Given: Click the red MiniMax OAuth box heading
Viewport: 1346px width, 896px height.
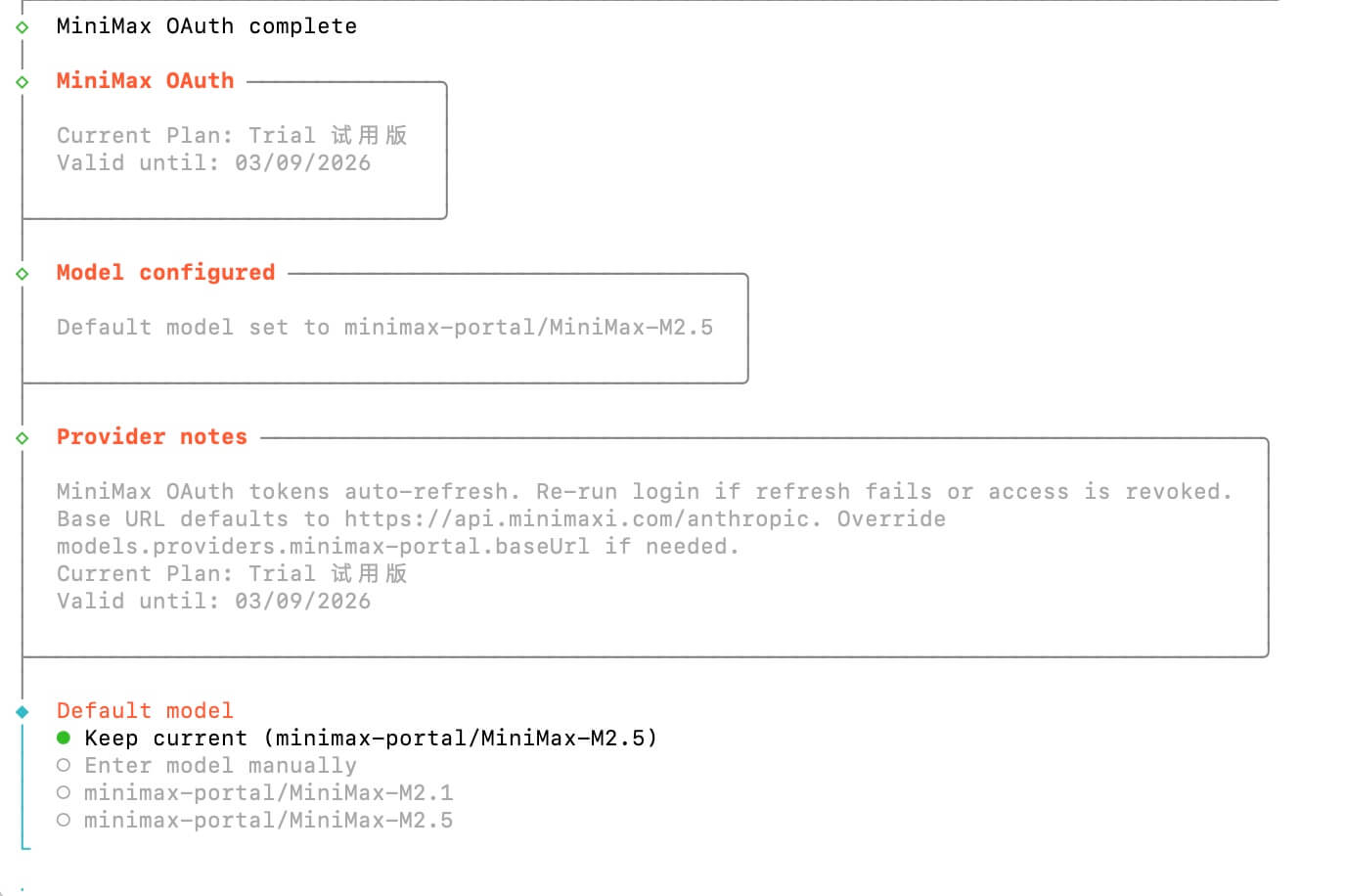Looking at the screenshot, I should 145,81.
